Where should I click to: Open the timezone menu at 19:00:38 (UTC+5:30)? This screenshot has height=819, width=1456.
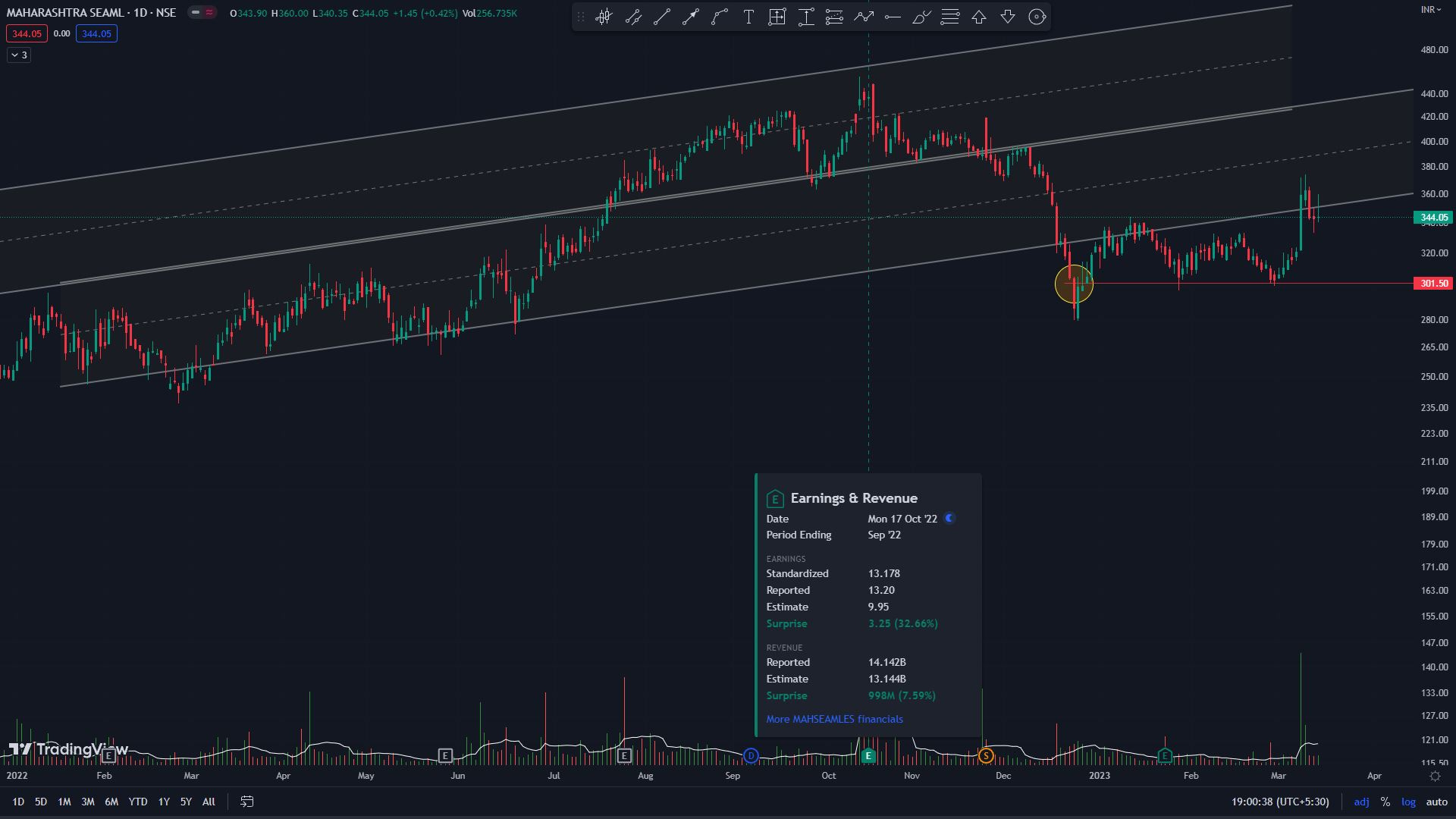point(1280,802)
